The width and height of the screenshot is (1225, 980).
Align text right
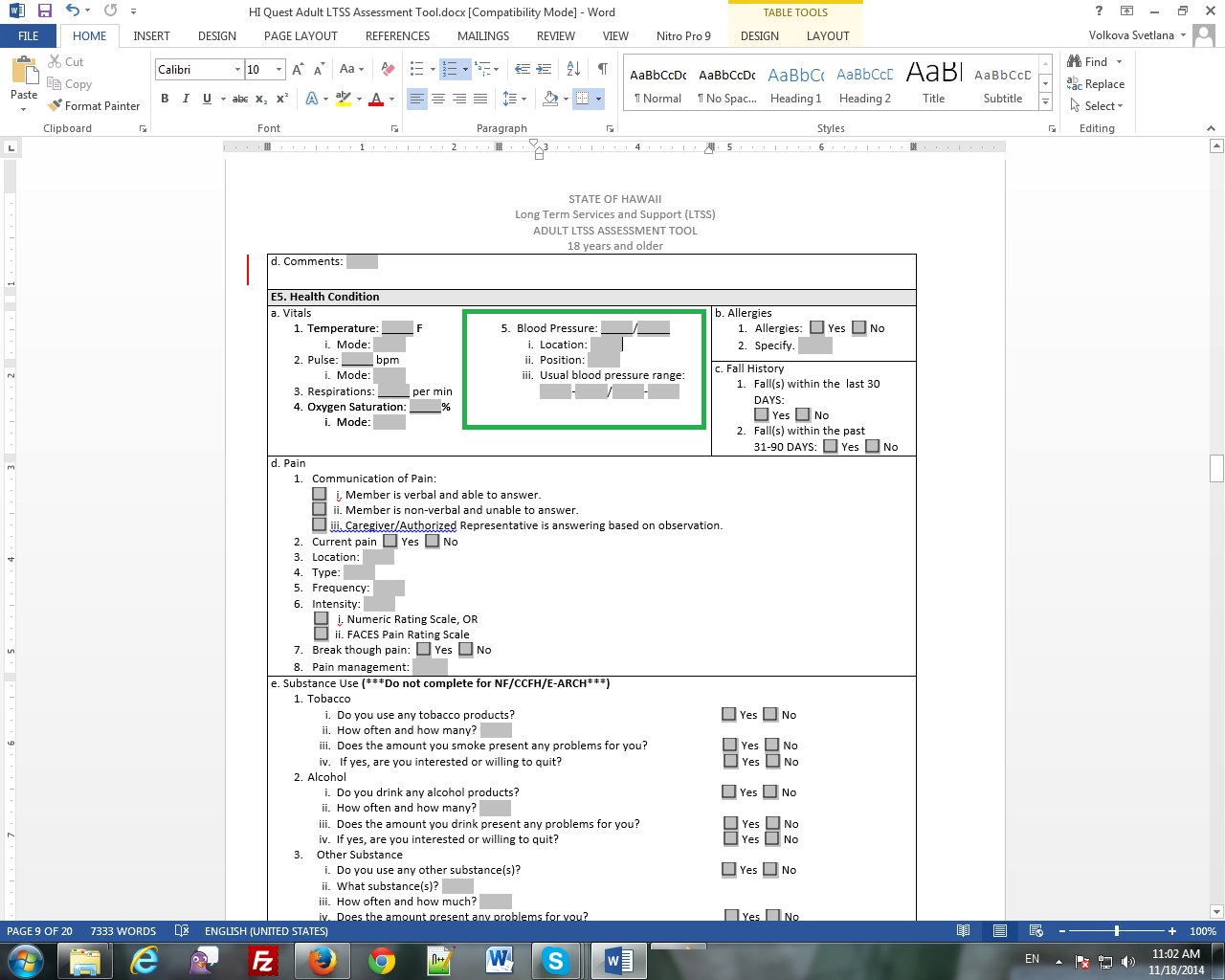(459, 99)
